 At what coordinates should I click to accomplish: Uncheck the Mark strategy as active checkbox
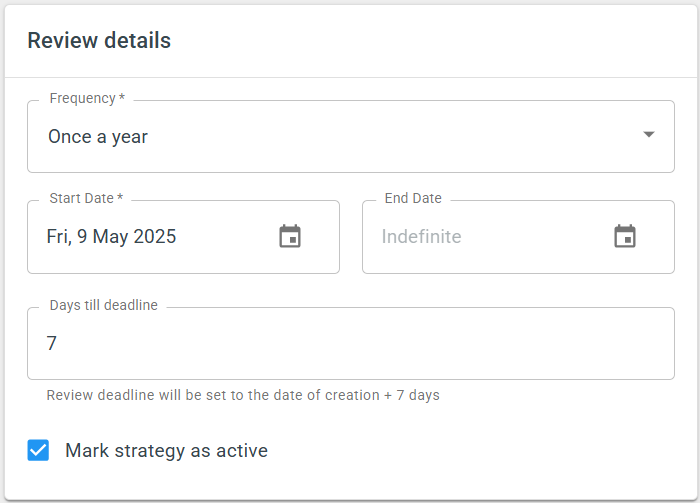38,450
